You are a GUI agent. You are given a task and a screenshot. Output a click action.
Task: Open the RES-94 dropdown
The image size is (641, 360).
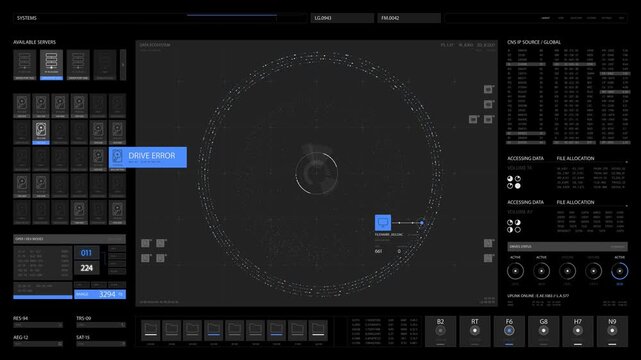click(38, 325)
